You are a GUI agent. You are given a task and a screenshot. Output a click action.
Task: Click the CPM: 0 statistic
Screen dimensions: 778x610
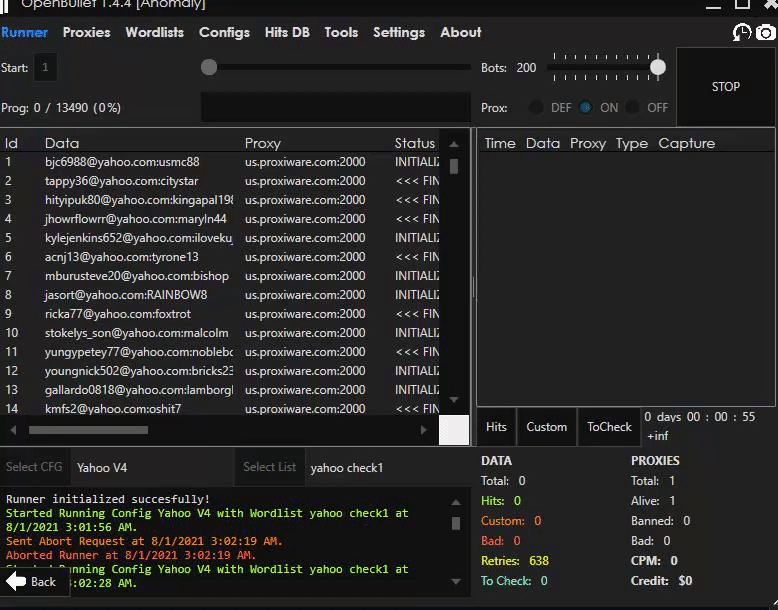pyautogui.click(x=654, y=561)
